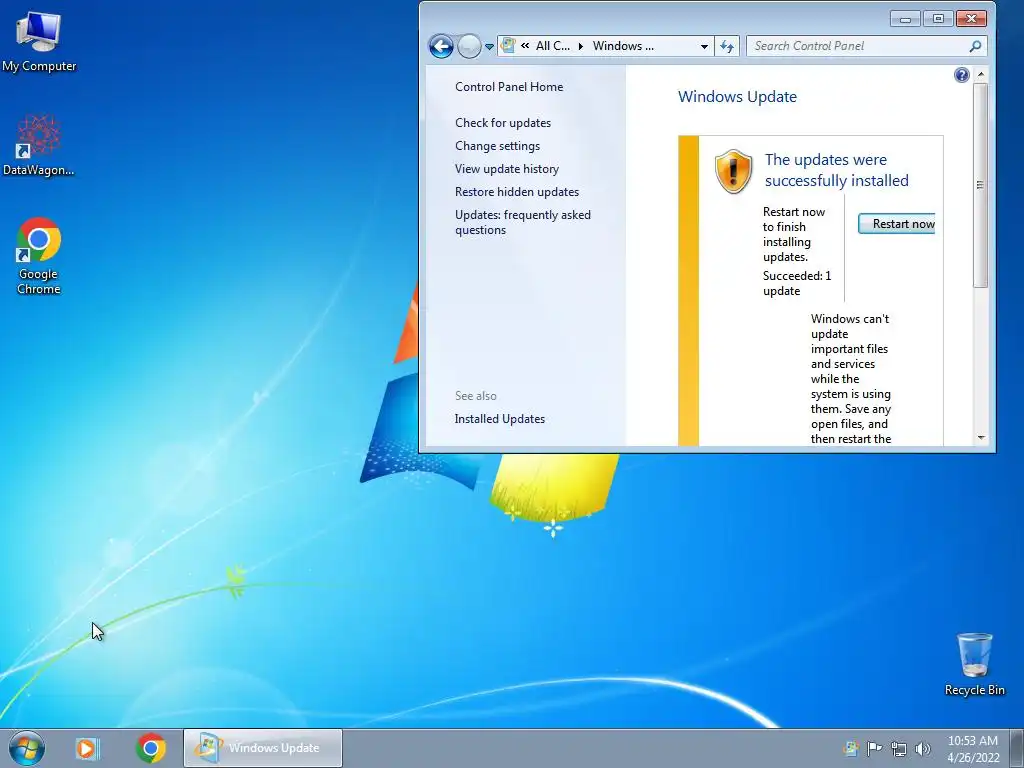Launch Chrome from the taskbar
The width and height of the screenshot is (1024, 768).
[x=151, y=748]
